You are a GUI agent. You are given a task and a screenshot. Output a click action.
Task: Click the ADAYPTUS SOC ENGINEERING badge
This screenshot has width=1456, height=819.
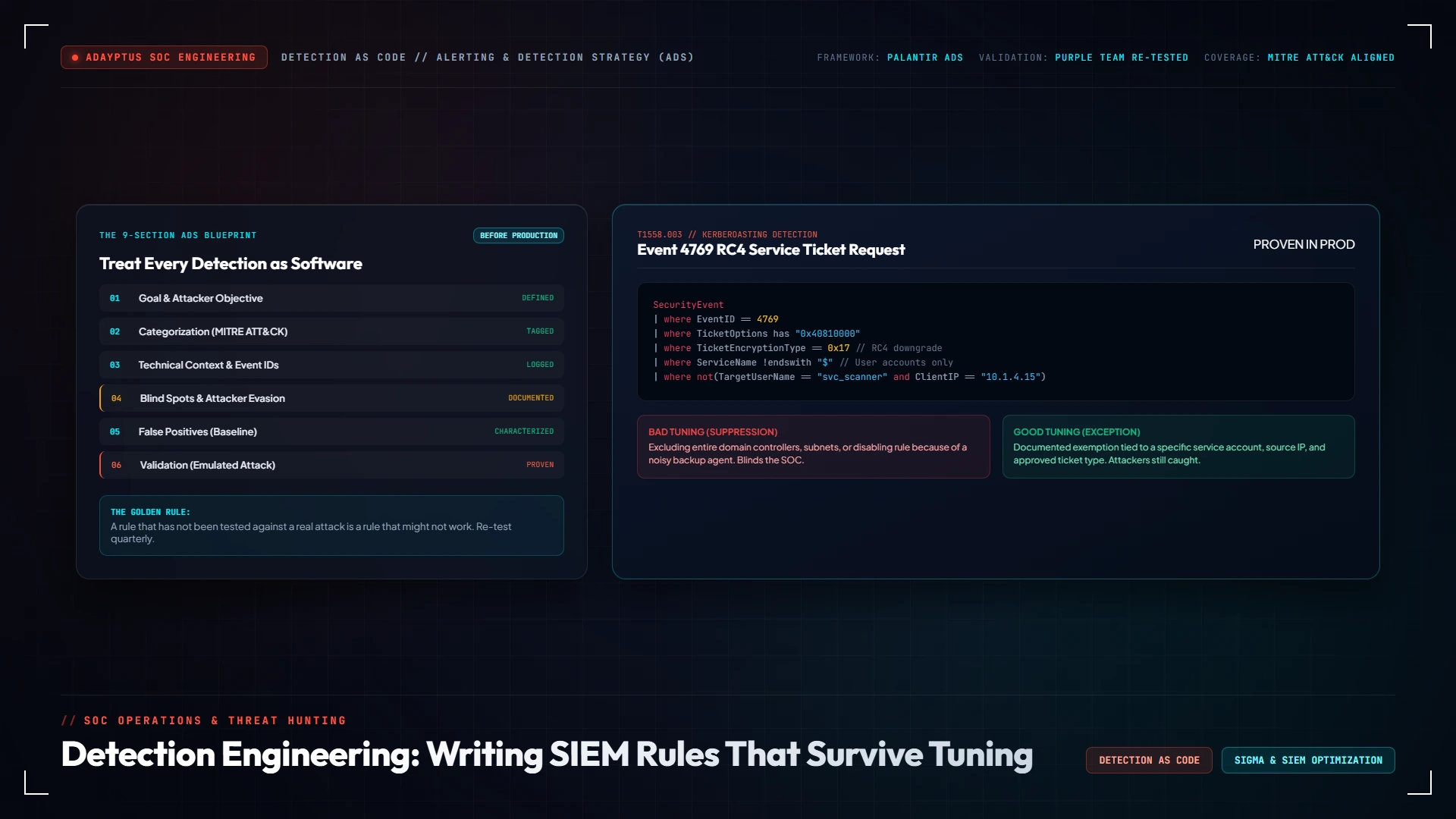coord(164,58)
